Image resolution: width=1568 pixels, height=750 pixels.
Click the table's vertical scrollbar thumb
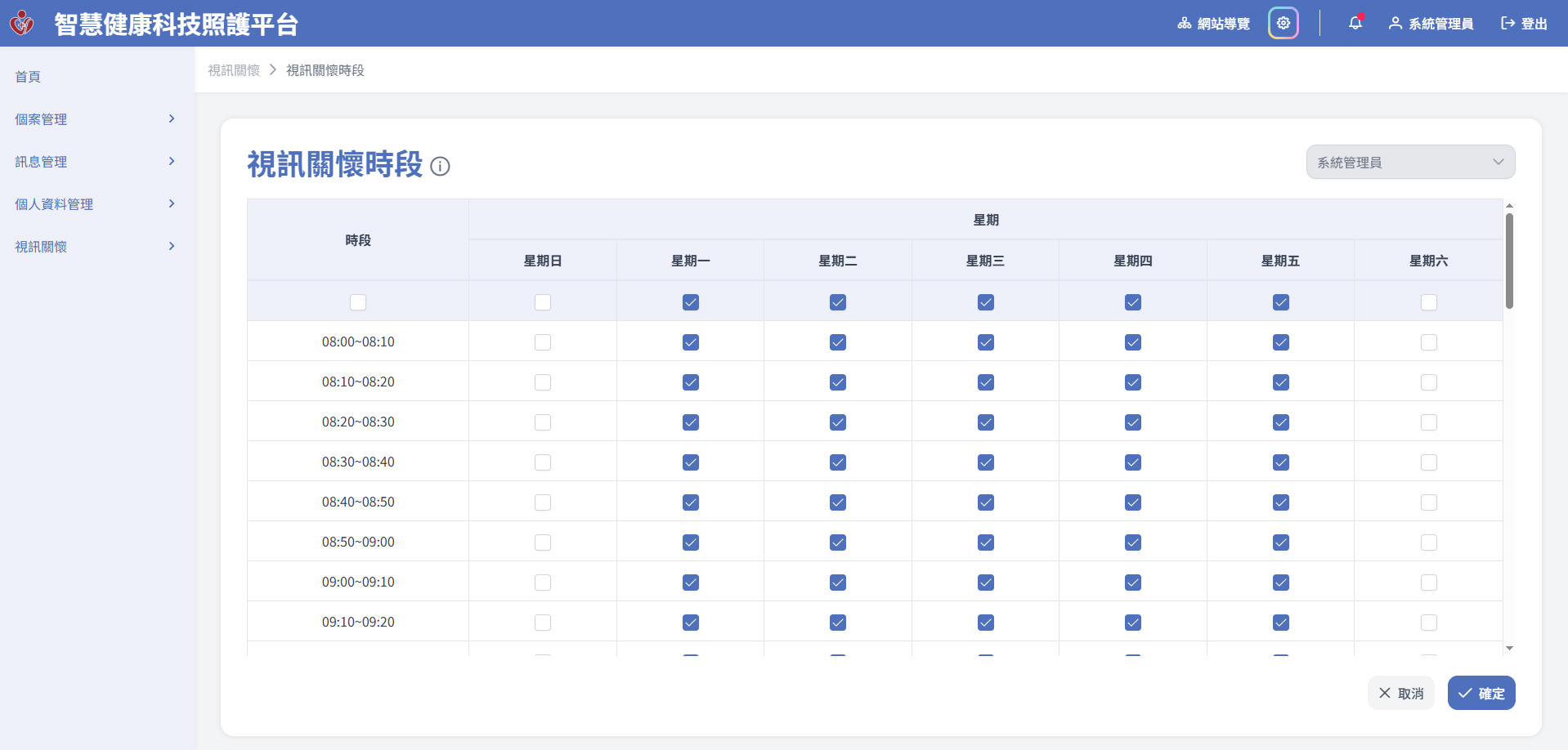coord(1509,261)
